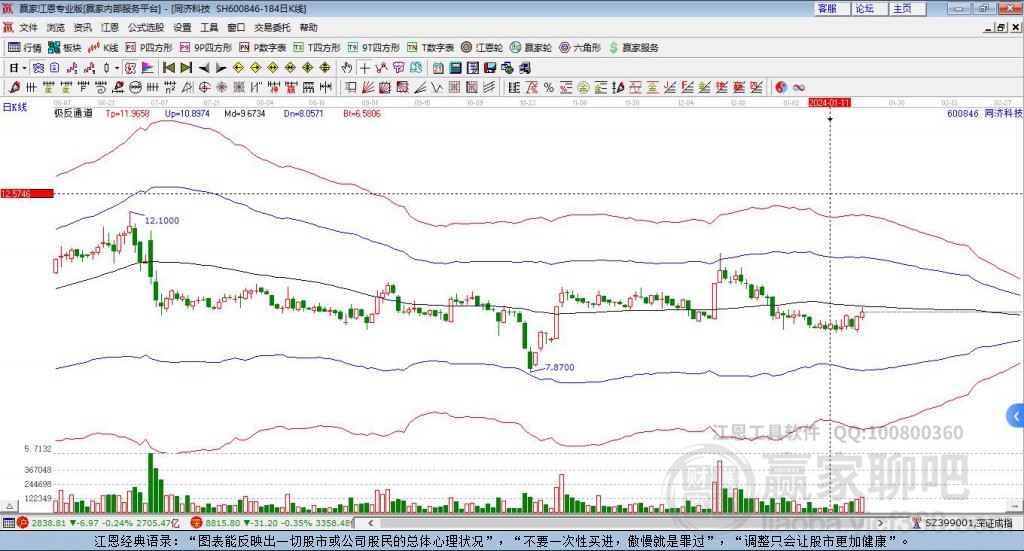The image size is (1024, 551).
Task: Click the Tp=11.9658 indicator value
Action: [127, 114]
